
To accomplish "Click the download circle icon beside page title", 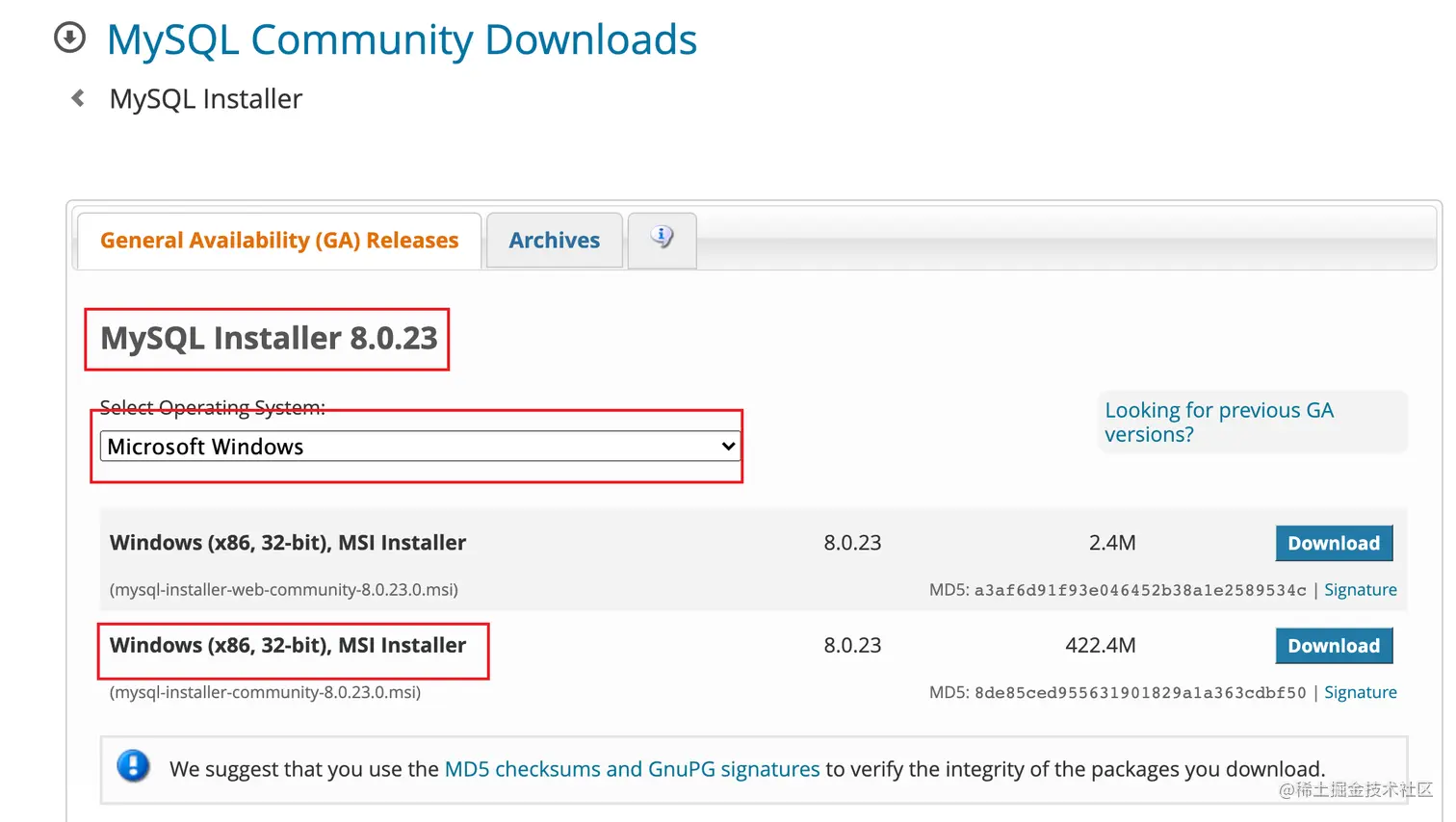I will point(69,39).
